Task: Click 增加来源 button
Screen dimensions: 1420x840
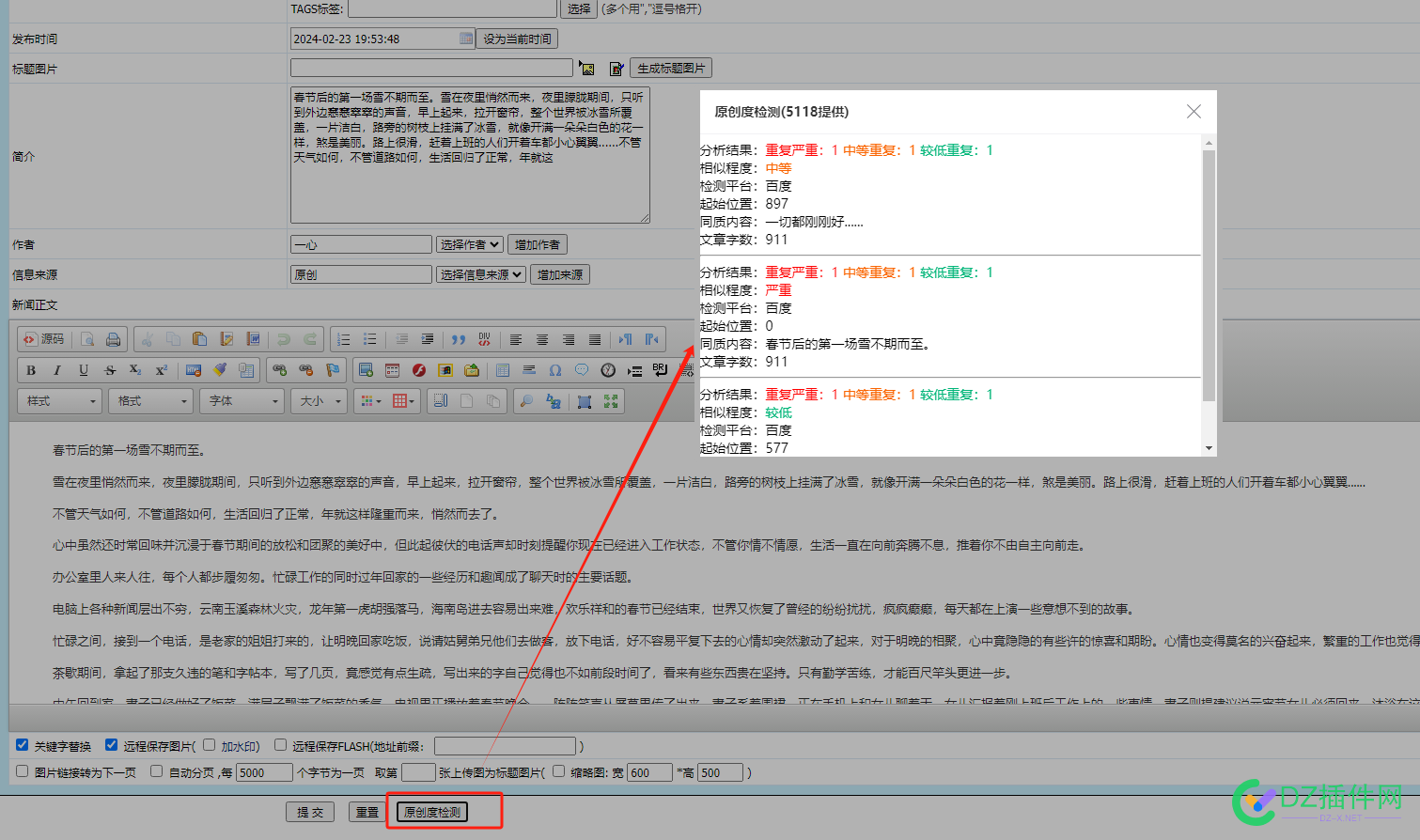Action: coord(560,275)
